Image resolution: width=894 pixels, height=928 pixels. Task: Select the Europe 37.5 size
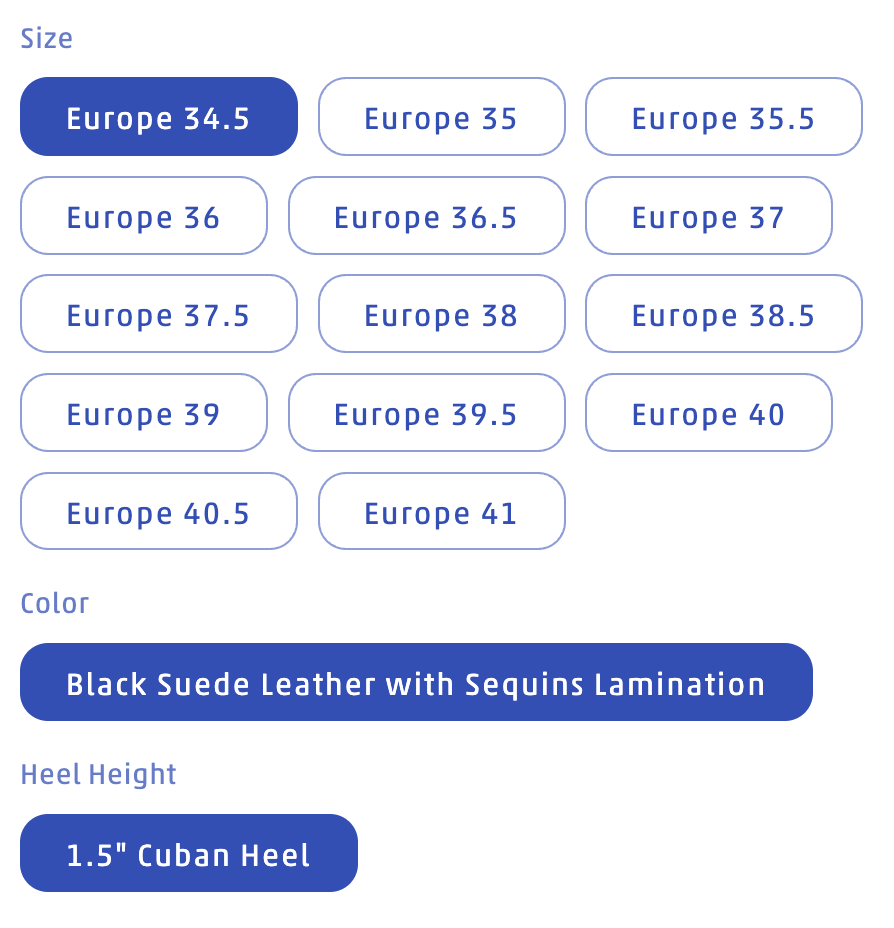[158, 314]
